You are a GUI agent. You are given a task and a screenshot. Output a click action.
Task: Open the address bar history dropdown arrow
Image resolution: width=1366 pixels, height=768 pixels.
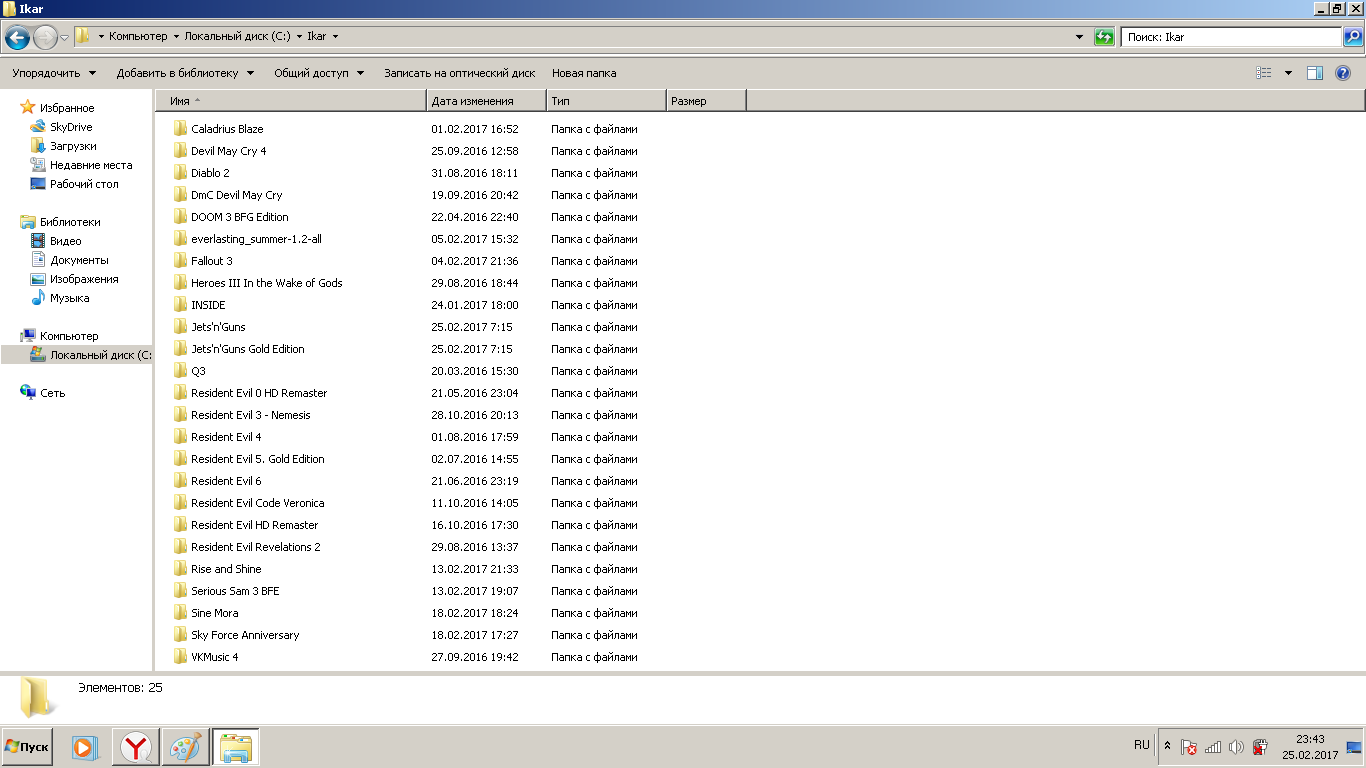1079,37
